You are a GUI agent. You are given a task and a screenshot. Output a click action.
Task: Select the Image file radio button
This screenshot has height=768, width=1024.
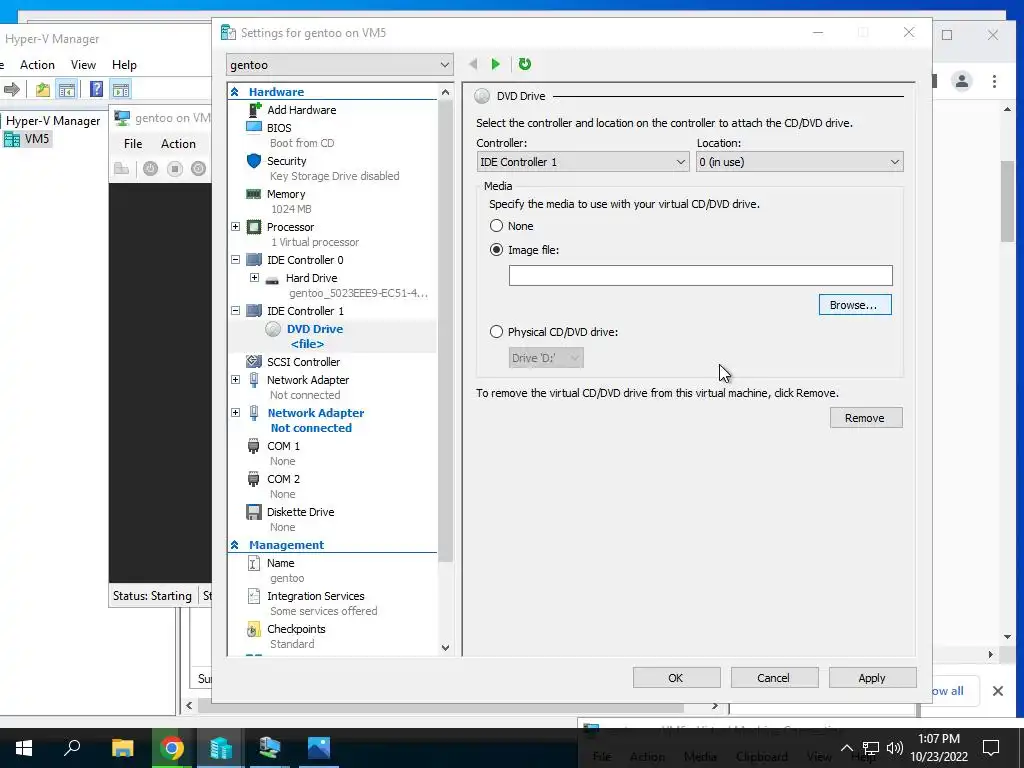pyautogui.click(x=496, y=250)
